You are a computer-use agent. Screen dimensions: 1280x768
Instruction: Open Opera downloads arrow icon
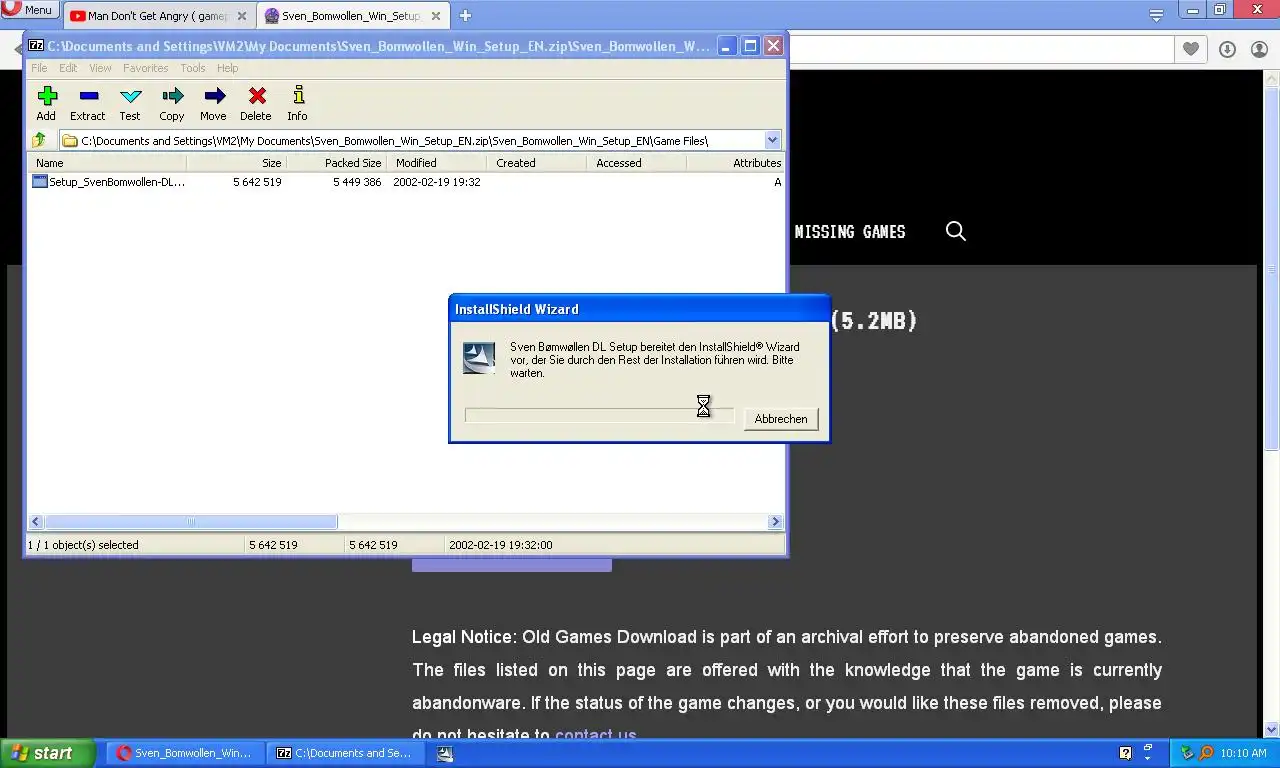click(1228, 49)
